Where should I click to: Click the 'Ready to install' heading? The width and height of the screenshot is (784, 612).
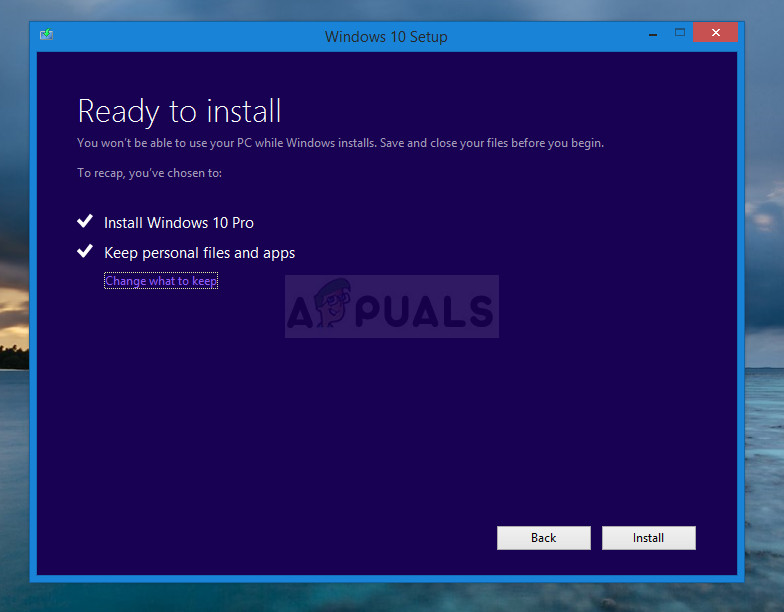(x=180, y=111)
